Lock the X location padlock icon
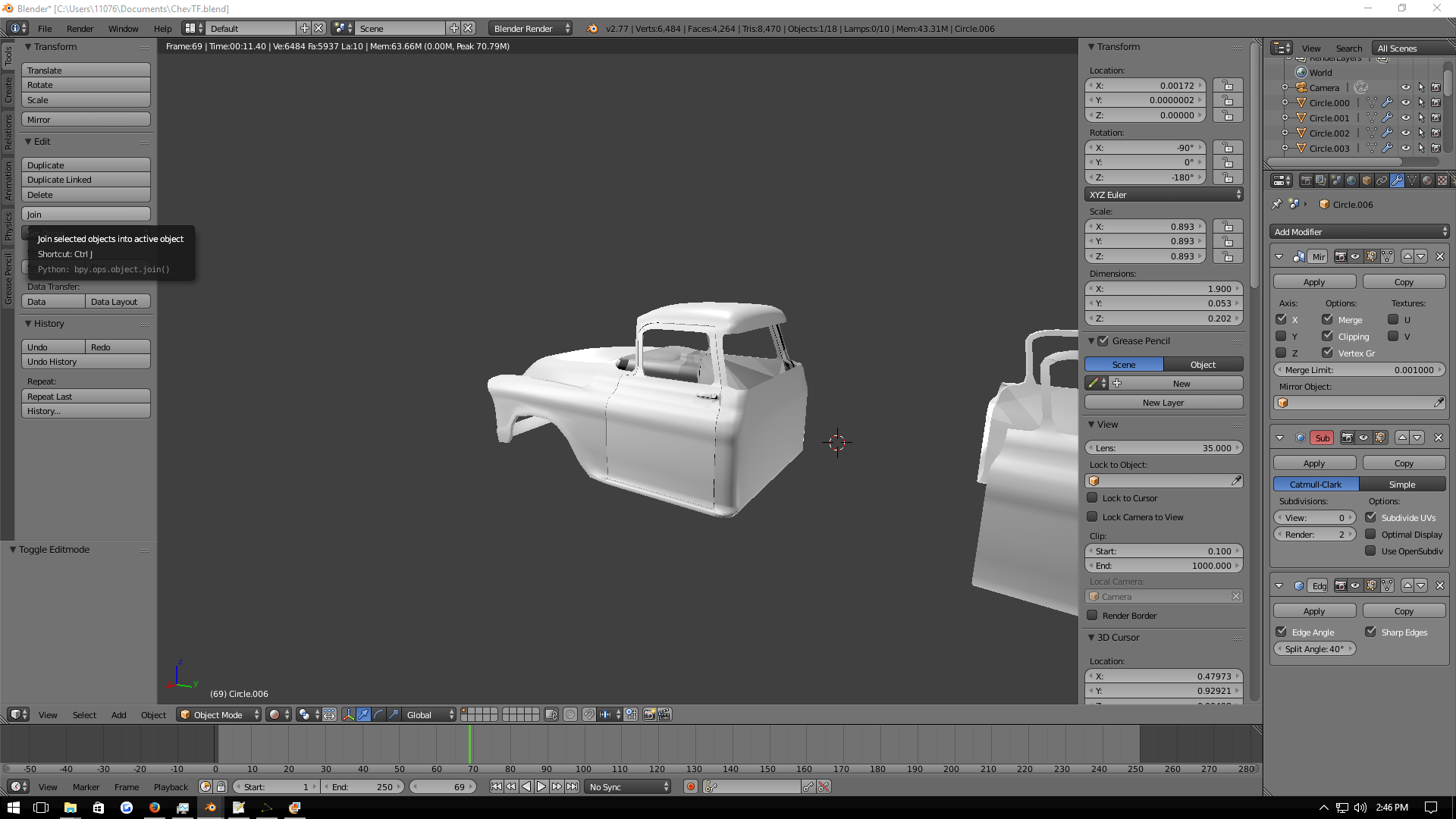The image size is (1456, 819). click(x=1228, y=86)
